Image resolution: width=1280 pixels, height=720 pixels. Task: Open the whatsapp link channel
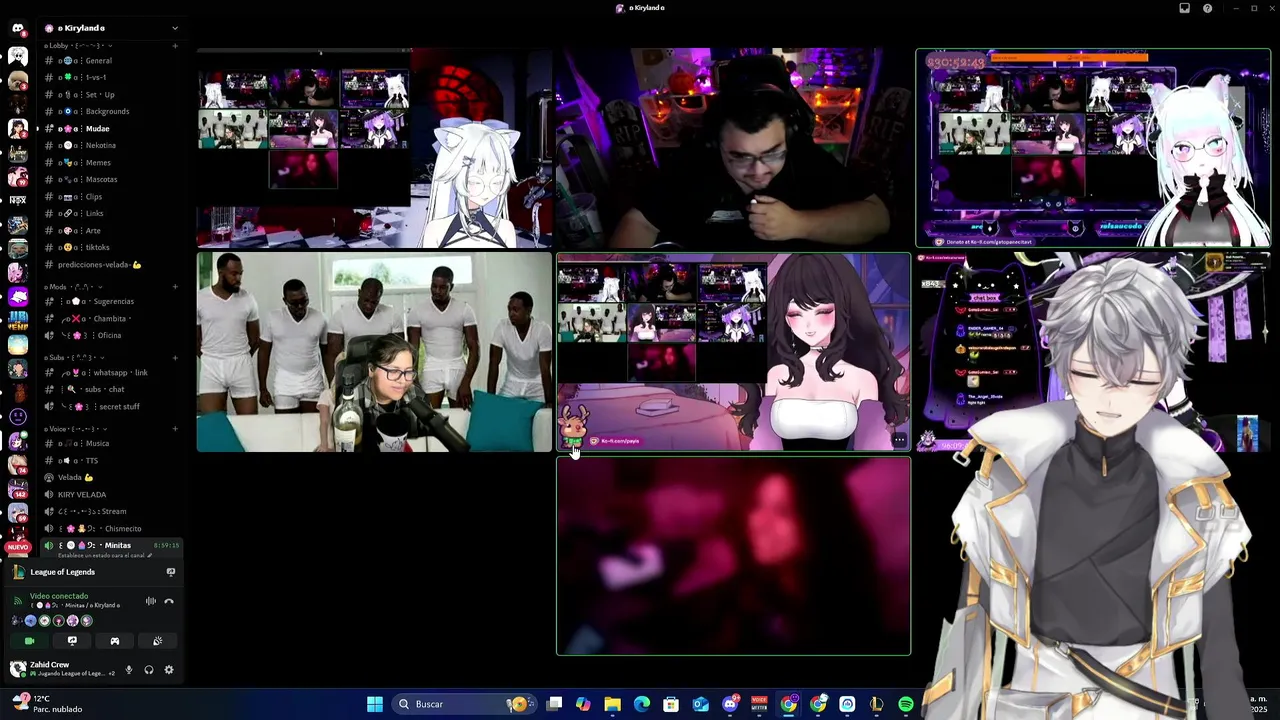tap(110, 373)
